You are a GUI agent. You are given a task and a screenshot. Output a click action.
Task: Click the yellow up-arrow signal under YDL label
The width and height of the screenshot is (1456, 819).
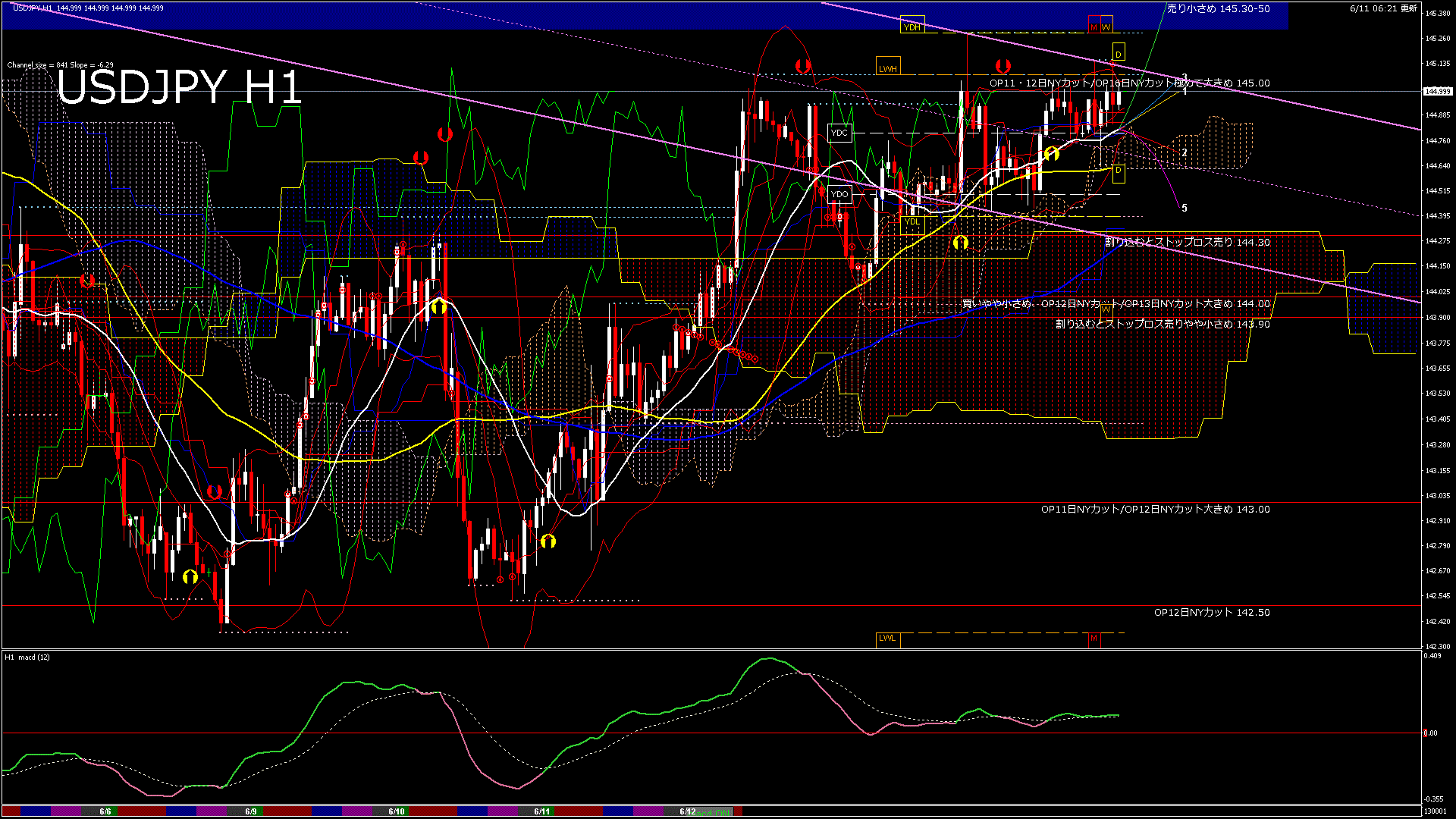coord(960,243)
